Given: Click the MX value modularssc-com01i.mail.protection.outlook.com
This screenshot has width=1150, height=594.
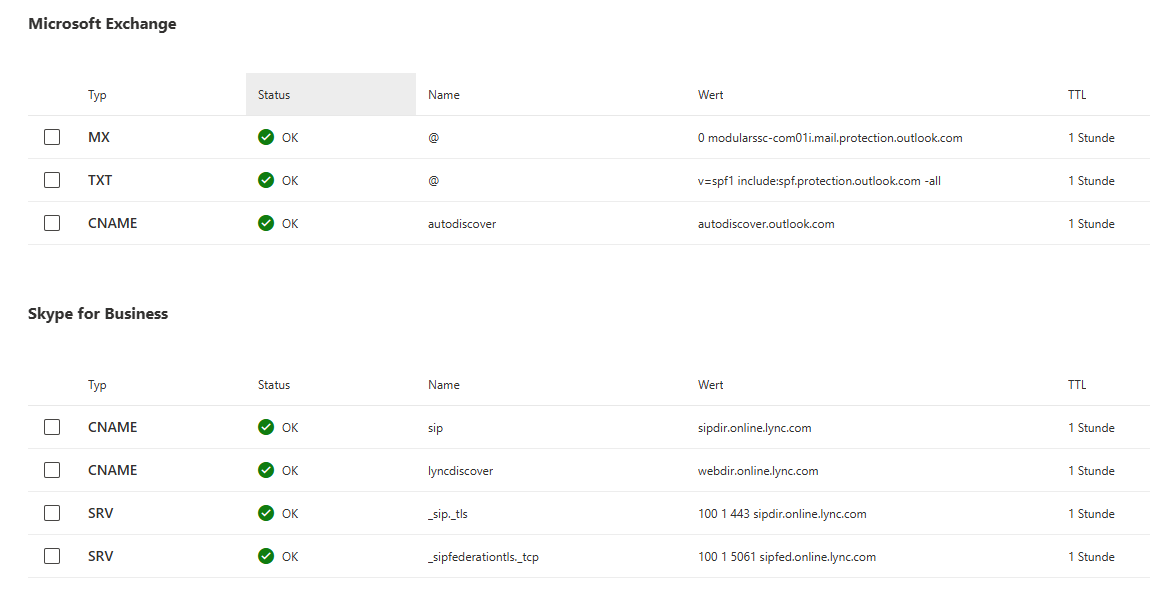Looking at the screenshot, I should 830,138.
